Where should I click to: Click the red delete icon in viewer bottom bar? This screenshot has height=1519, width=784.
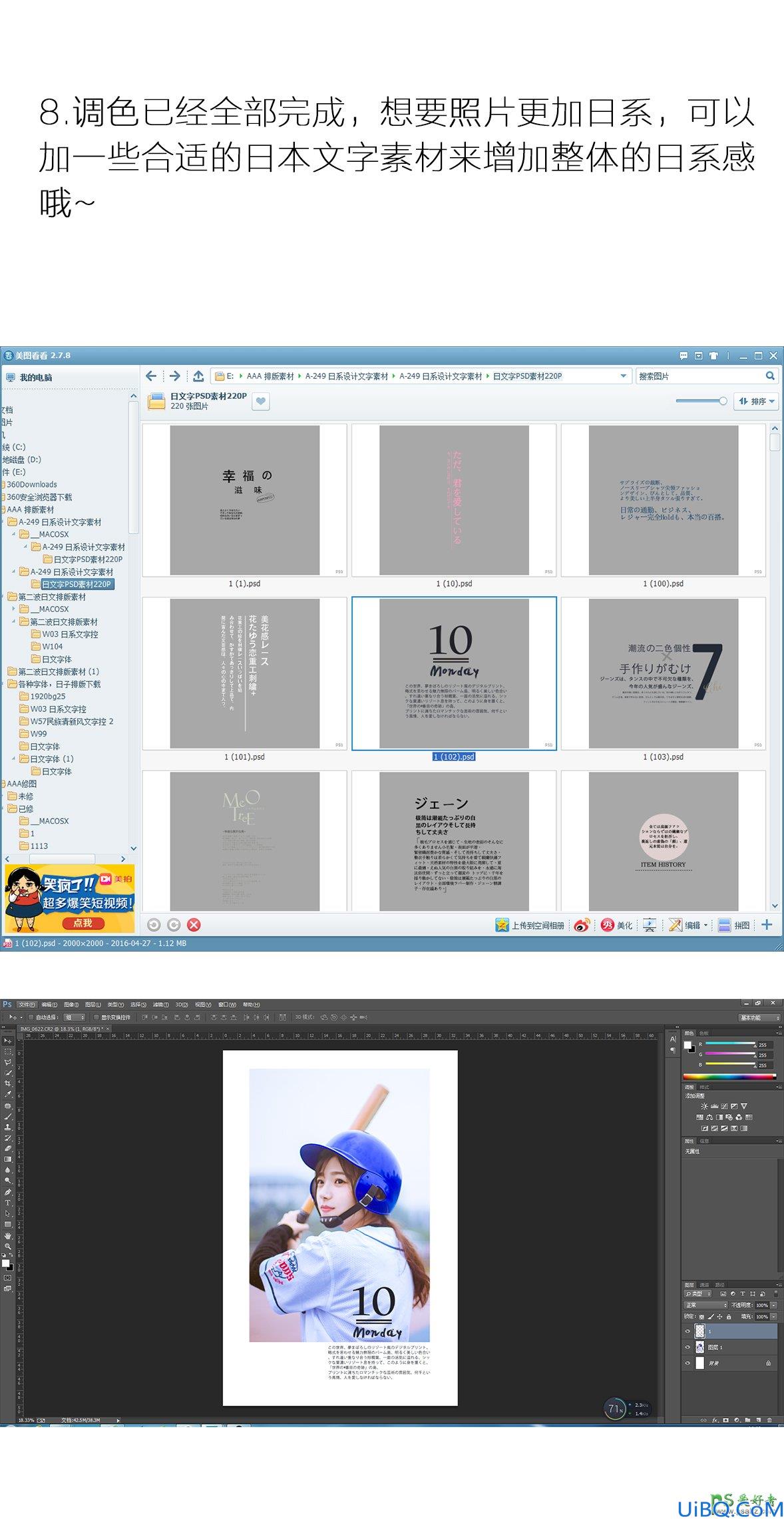[194, 924]
